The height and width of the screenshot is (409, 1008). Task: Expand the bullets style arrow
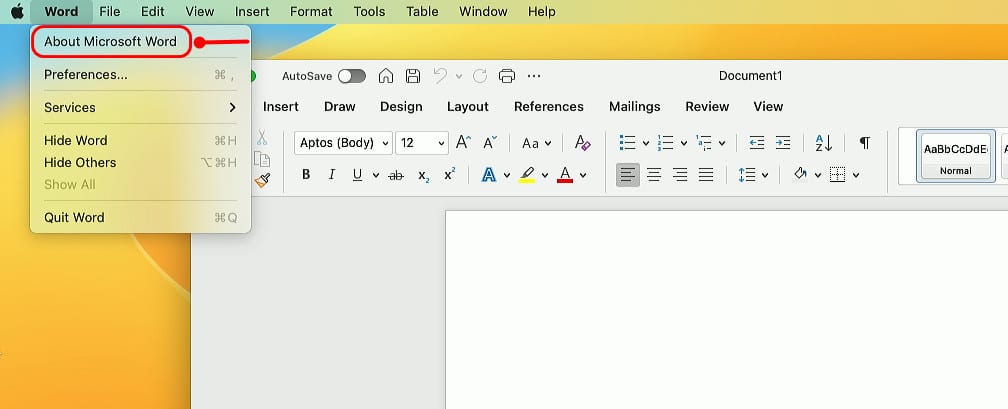pyautogui.click(x=645, y=143)
